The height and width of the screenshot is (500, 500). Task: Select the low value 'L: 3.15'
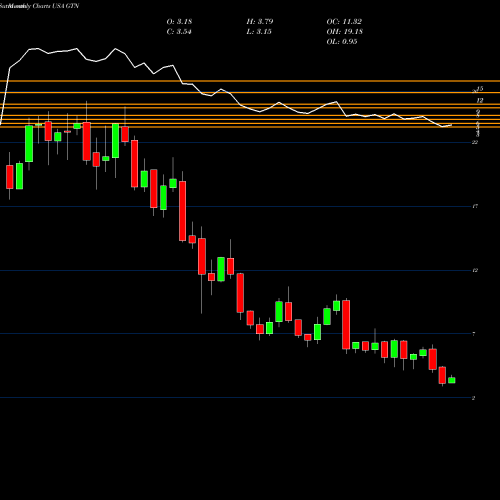259,32
